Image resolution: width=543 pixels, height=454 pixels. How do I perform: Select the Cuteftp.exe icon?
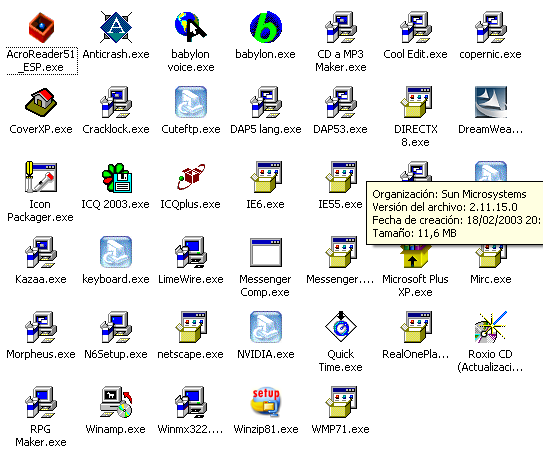coord(191,103)
